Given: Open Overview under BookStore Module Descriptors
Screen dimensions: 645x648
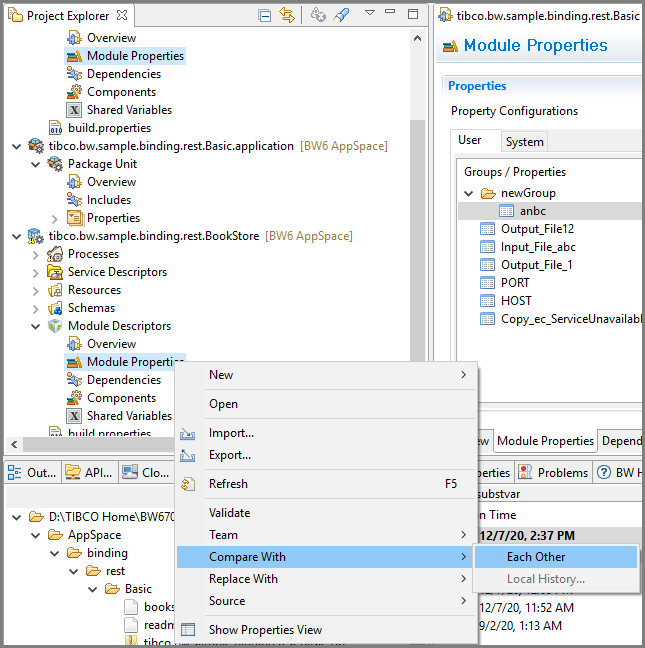Looking at the screenshot, I should click(x=111, y=344).
